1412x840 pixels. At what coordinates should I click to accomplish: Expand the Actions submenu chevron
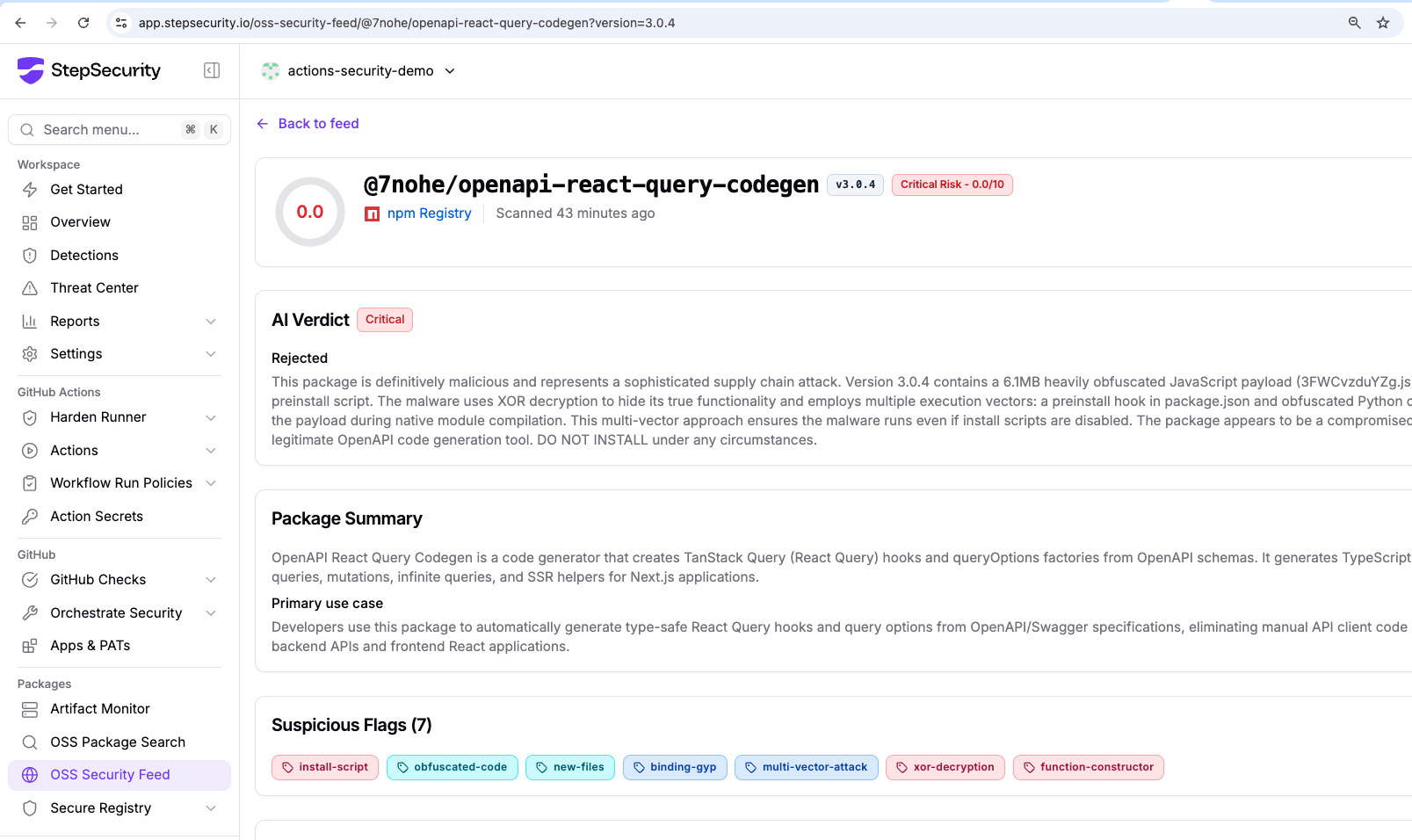point(211,451)
